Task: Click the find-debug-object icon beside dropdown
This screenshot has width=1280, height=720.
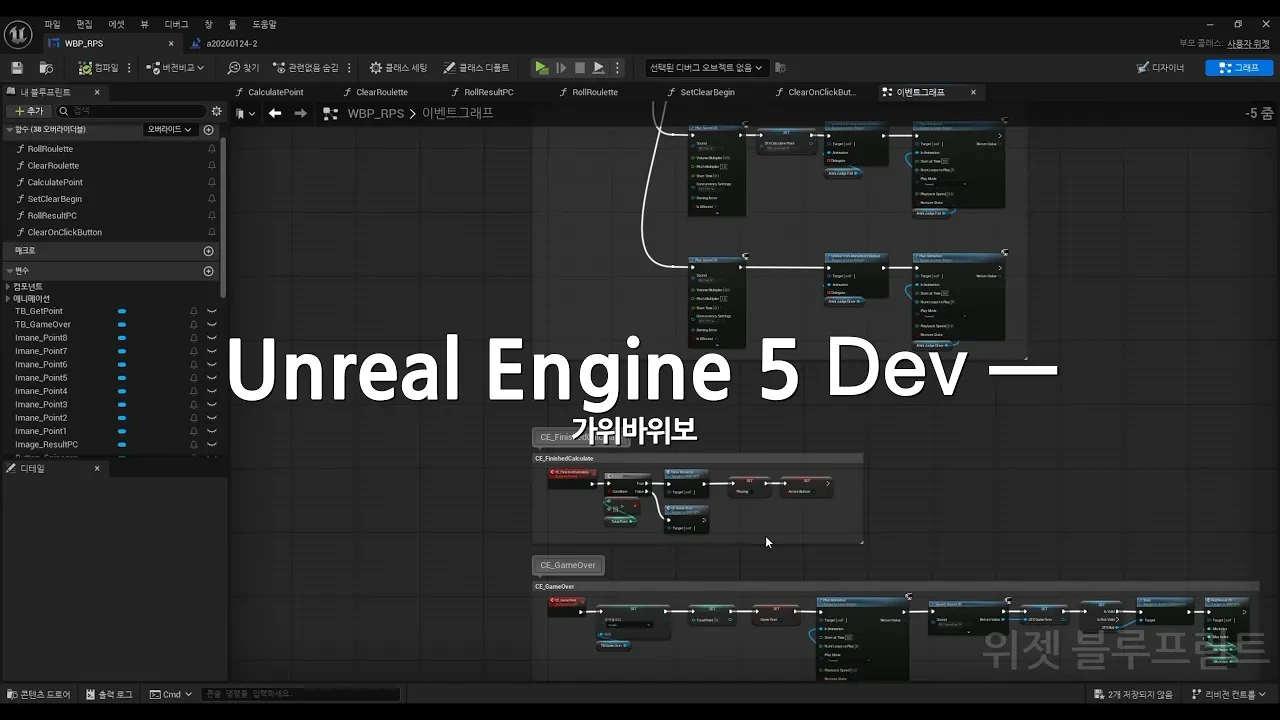Action: point(781,68)
